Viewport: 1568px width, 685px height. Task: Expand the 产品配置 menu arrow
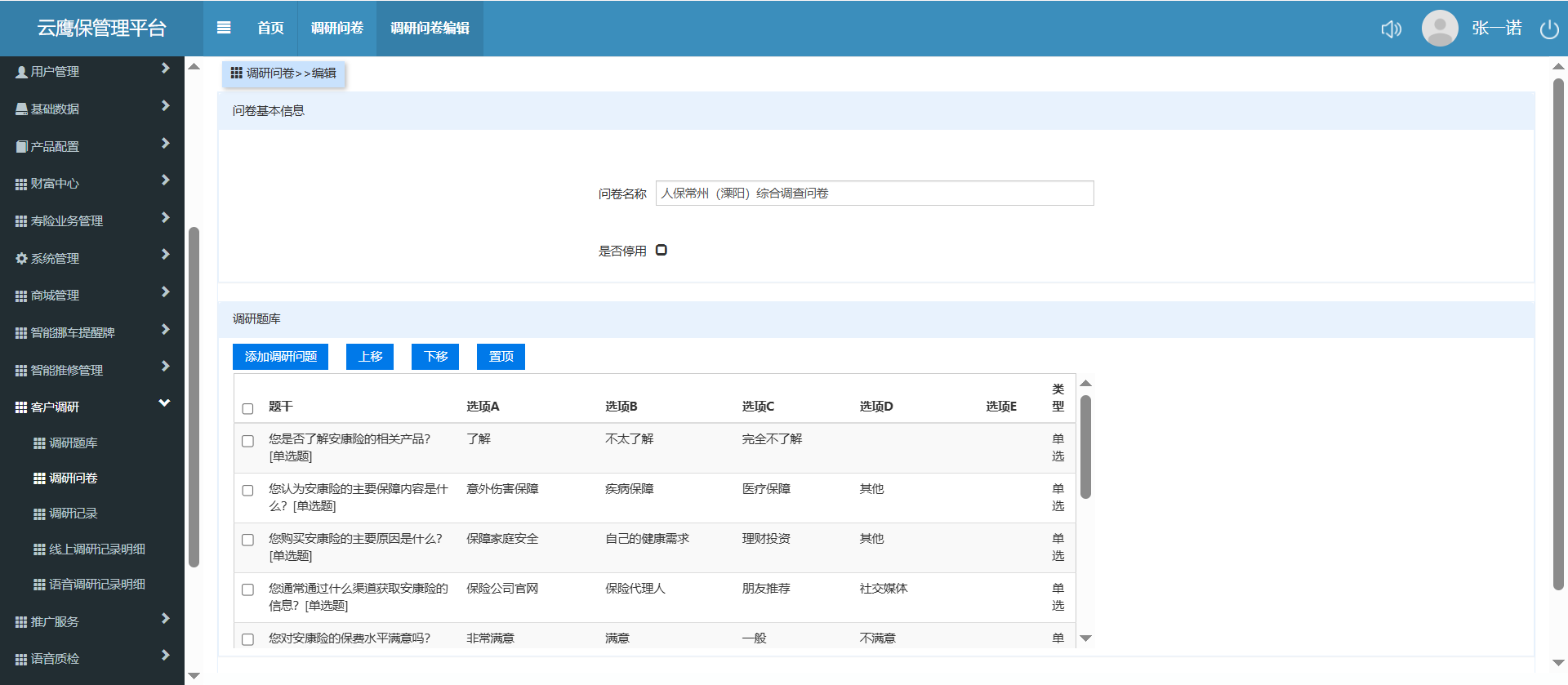[165, 144]
